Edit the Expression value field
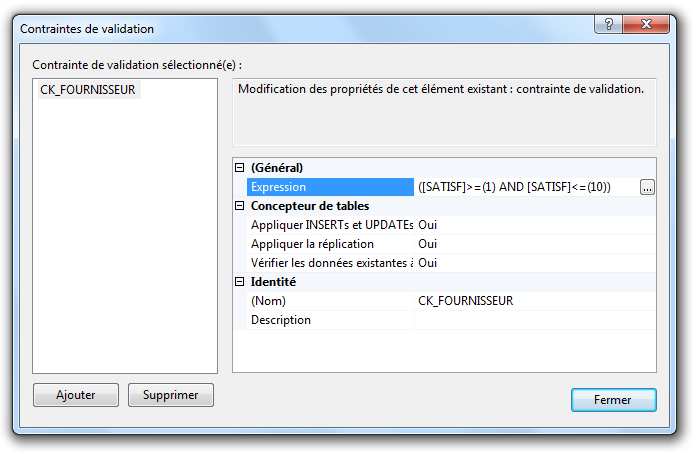 pyautogui.click(x=525, y=187)
